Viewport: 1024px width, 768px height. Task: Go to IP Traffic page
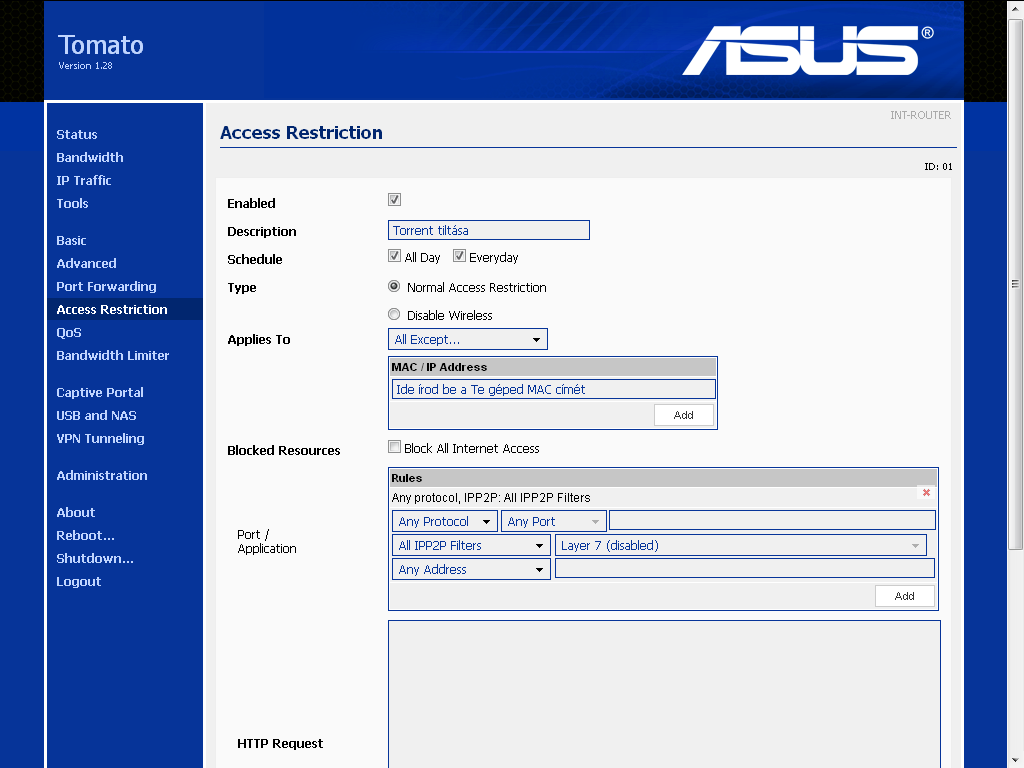[x=84, y=180]
